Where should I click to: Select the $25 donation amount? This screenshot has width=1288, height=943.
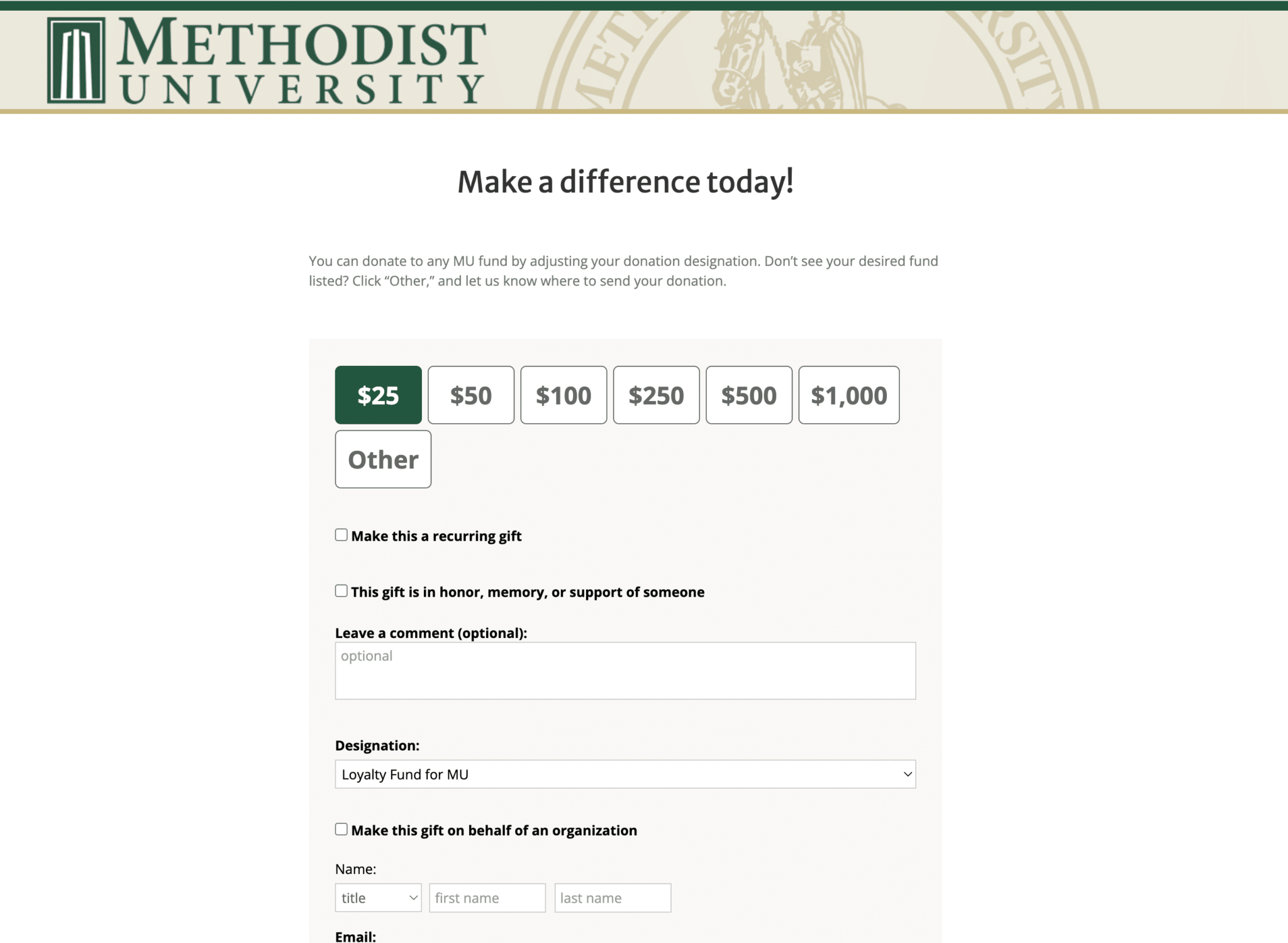point(378,395)
